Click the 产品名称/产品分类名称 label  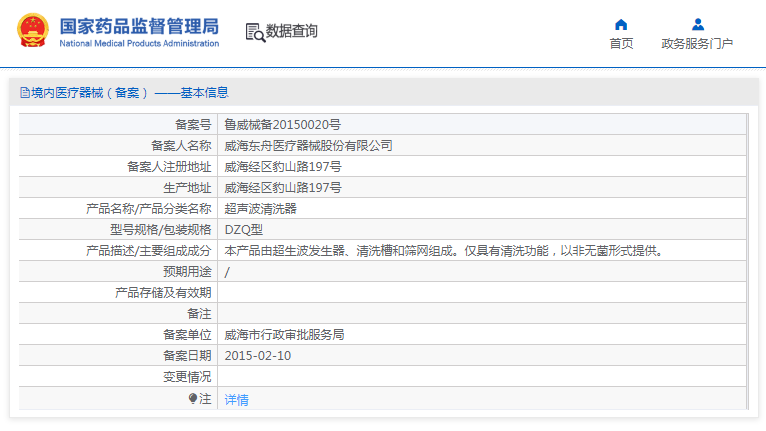pyautogui.click(x=149, y=209)
